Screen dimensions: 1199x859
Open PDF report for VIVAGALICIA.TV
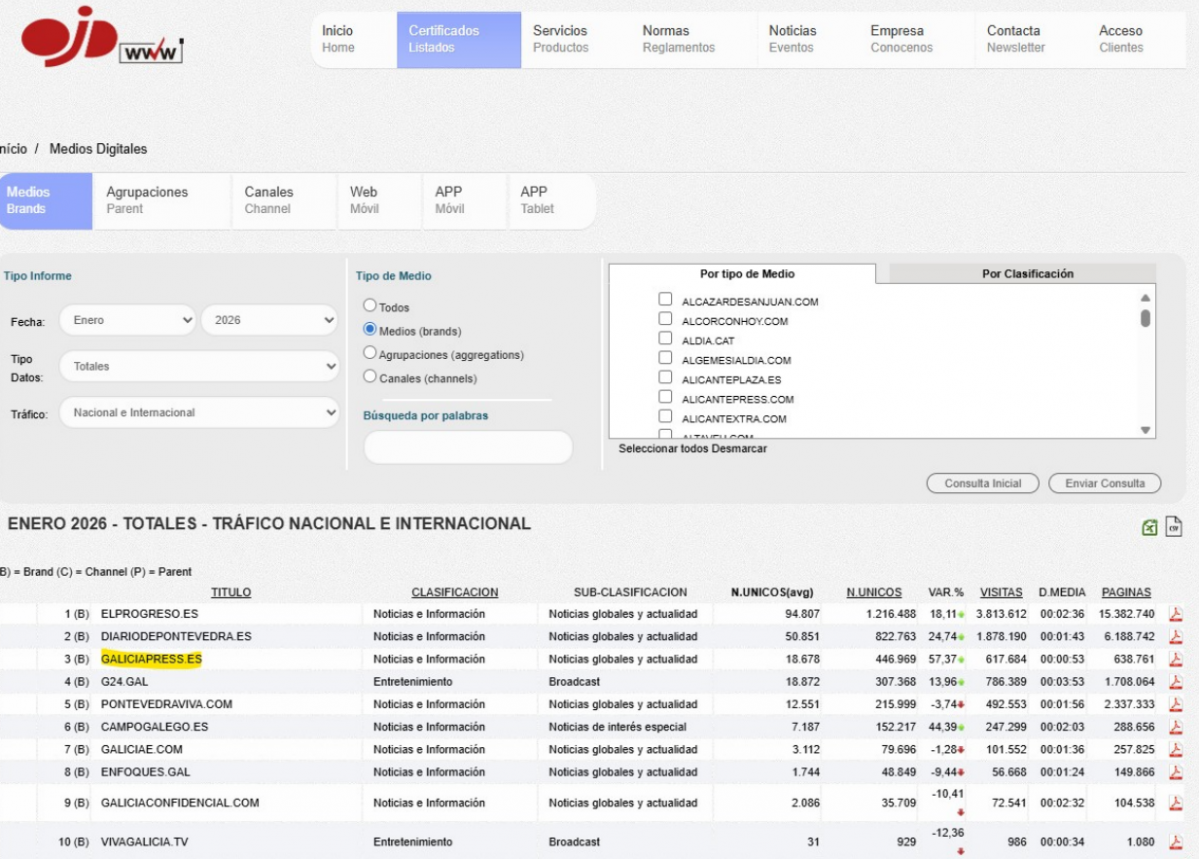pos(1176,842)
